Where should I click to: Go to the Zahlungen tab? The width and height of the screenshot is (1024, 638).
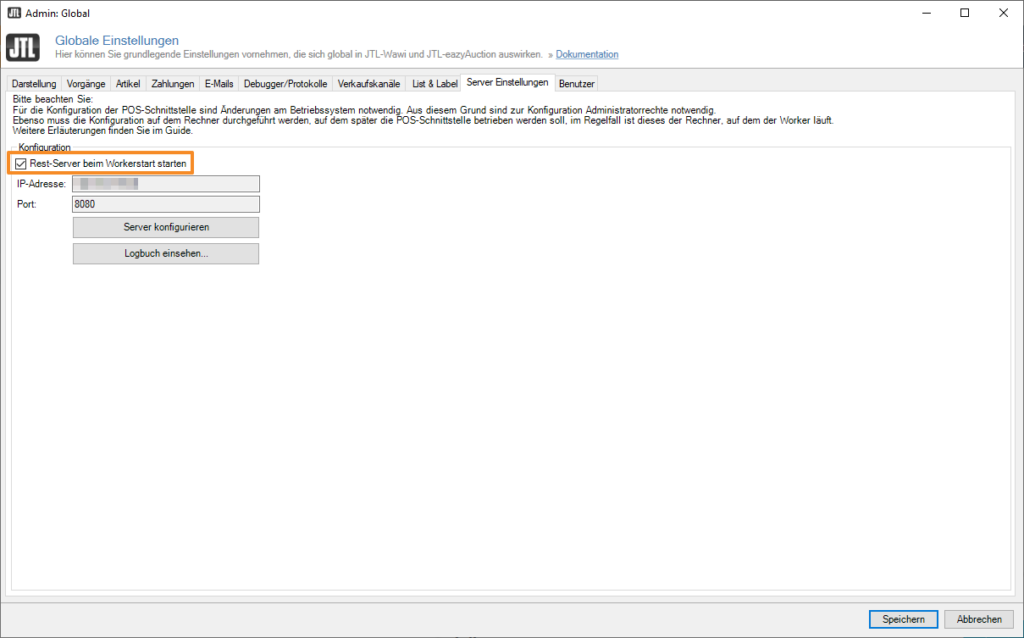pyautogui.click(x=173, y=84)
